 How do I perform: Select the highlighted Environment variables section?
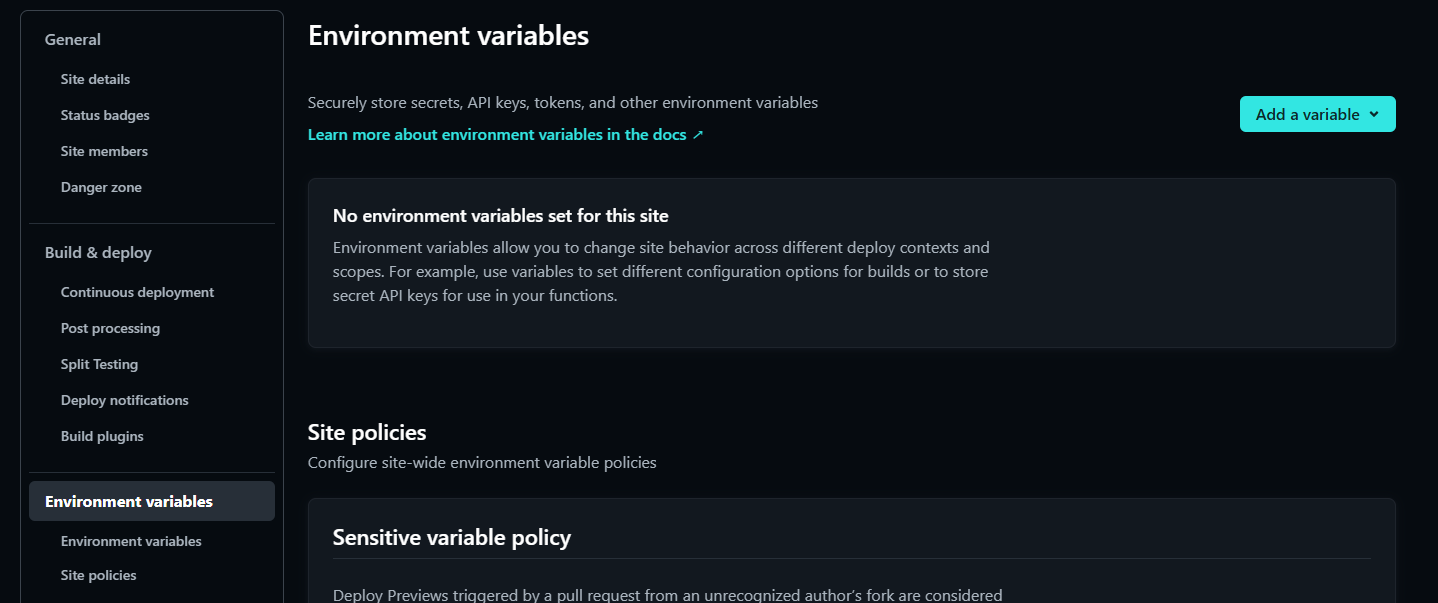152,501
